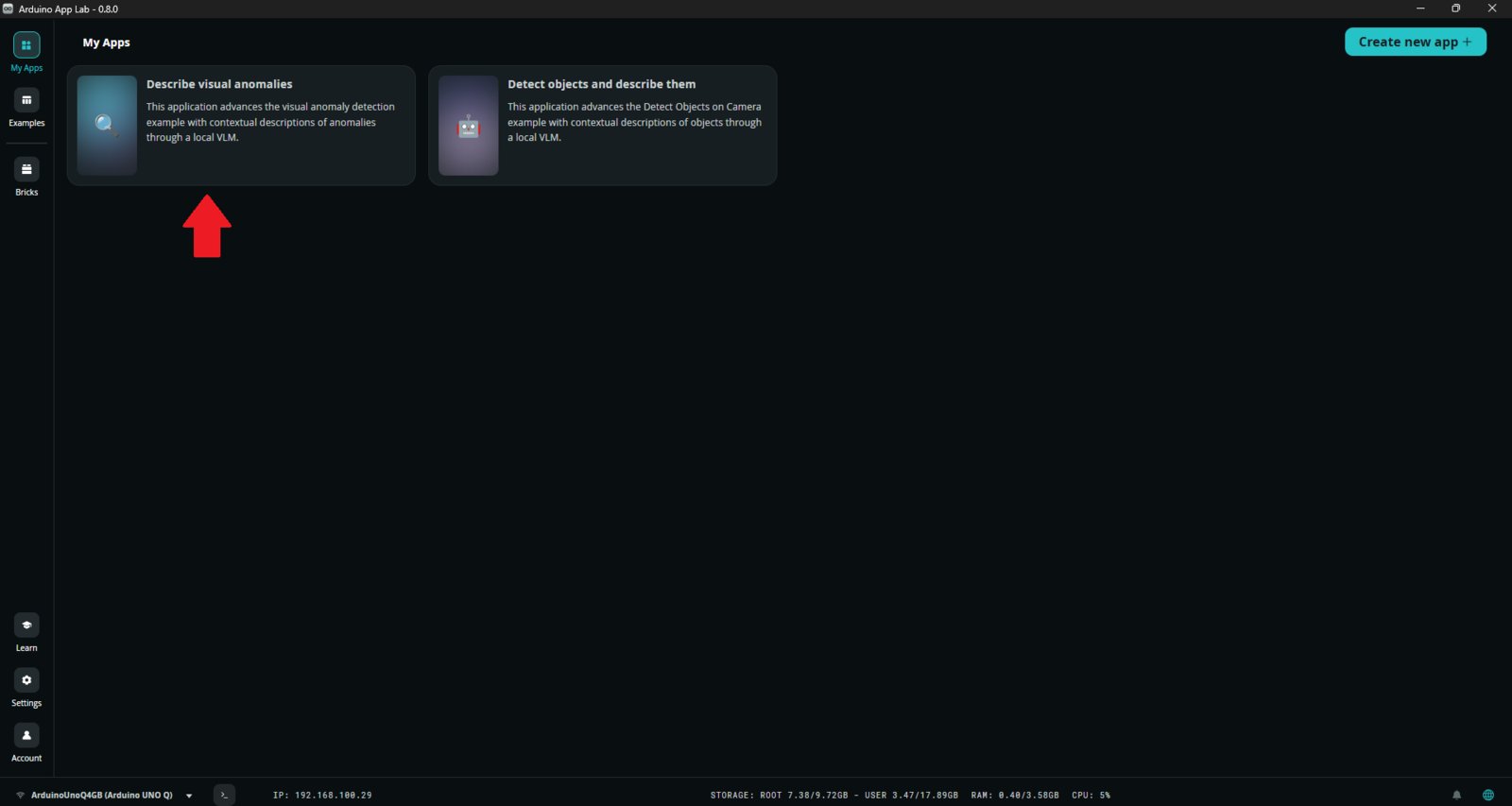Viewport: 1512px width, 806px height.
Task: Minimize the Arduino App Lab window
Action: (x=1420, y=9)
